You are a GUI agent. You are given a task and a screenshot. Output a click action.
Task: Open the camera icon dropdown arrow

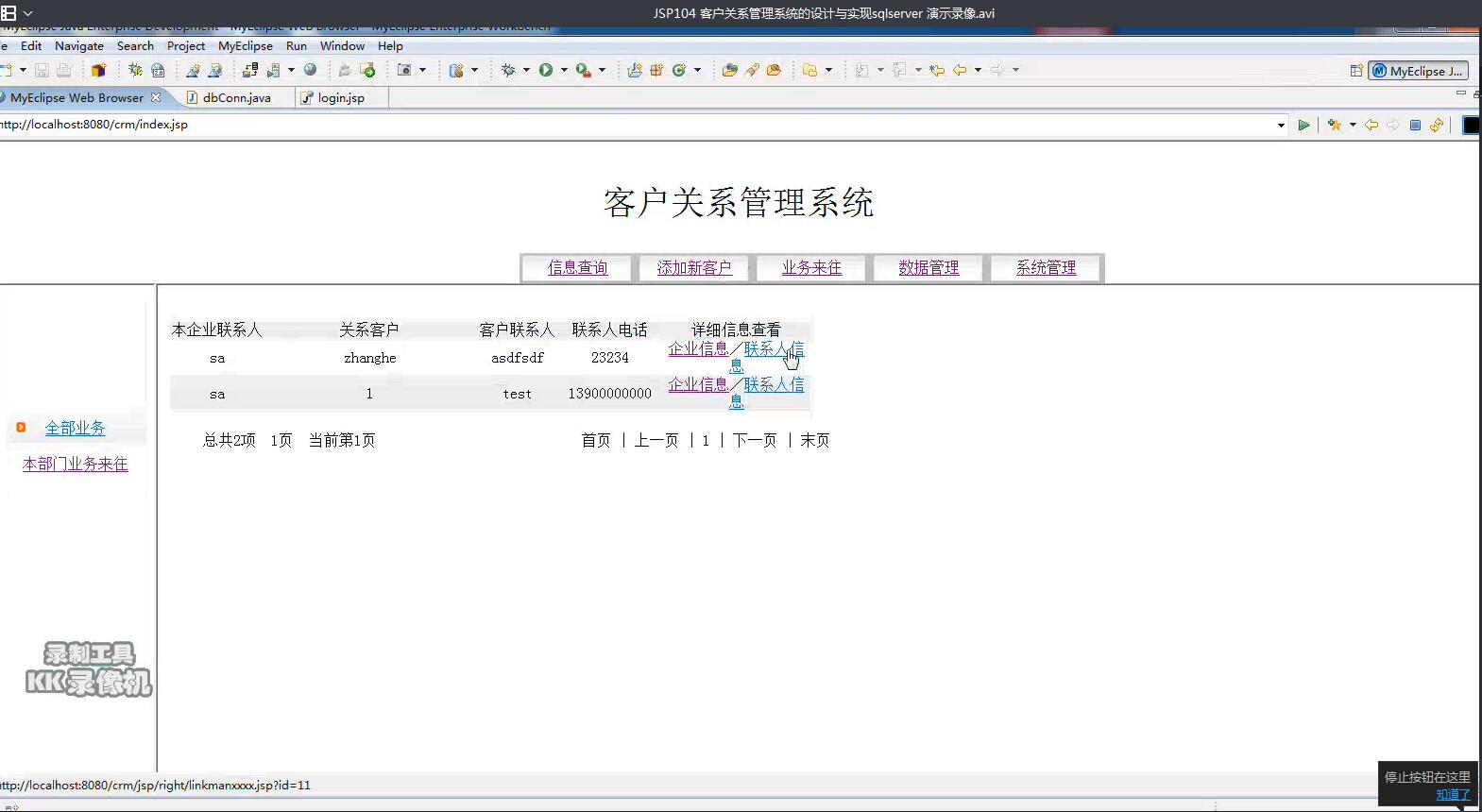coord(422,70)
